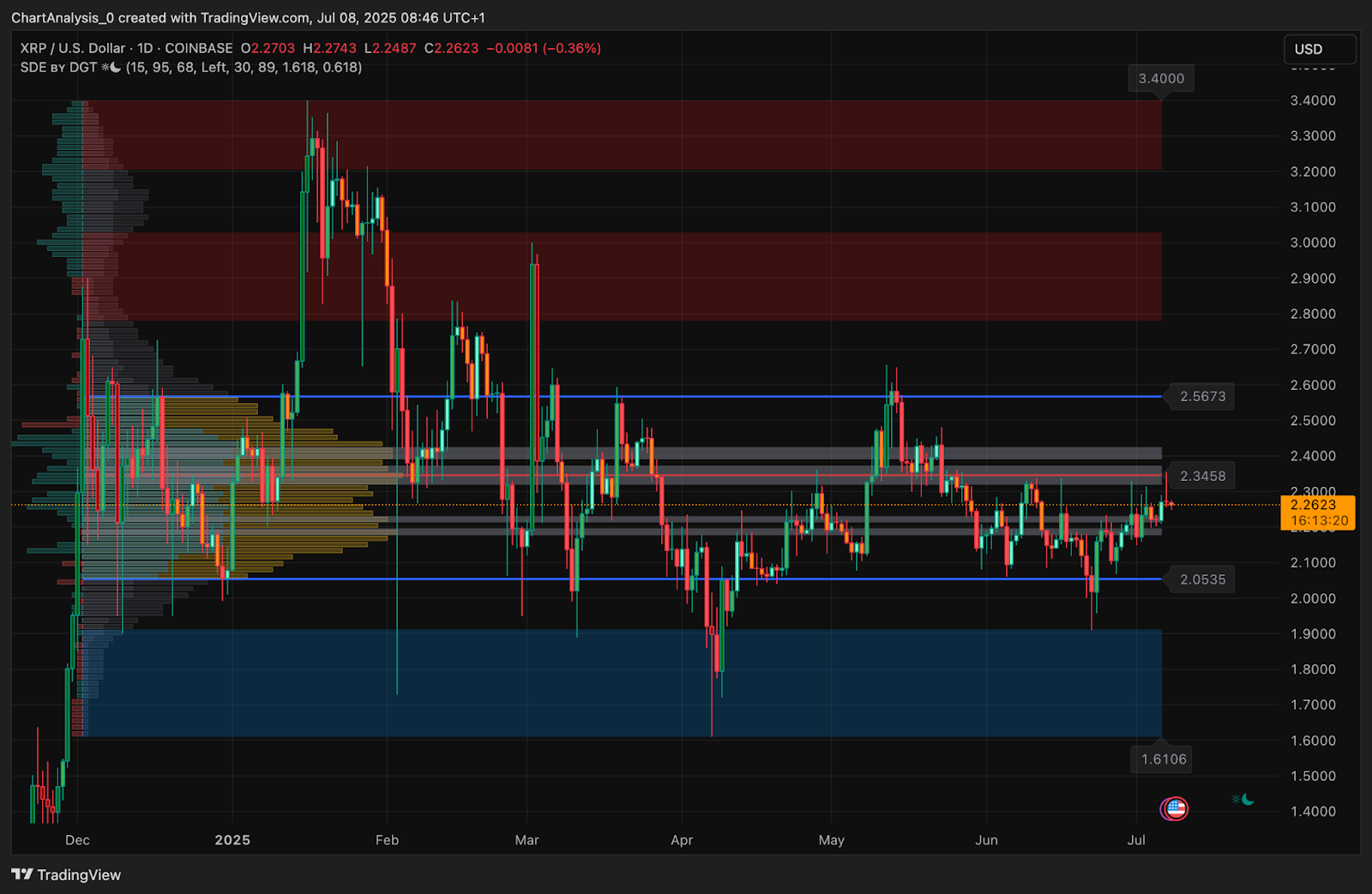Click the 2.9000 tick on the price axis
The image size is (1372, 894).
point(1313,278)
